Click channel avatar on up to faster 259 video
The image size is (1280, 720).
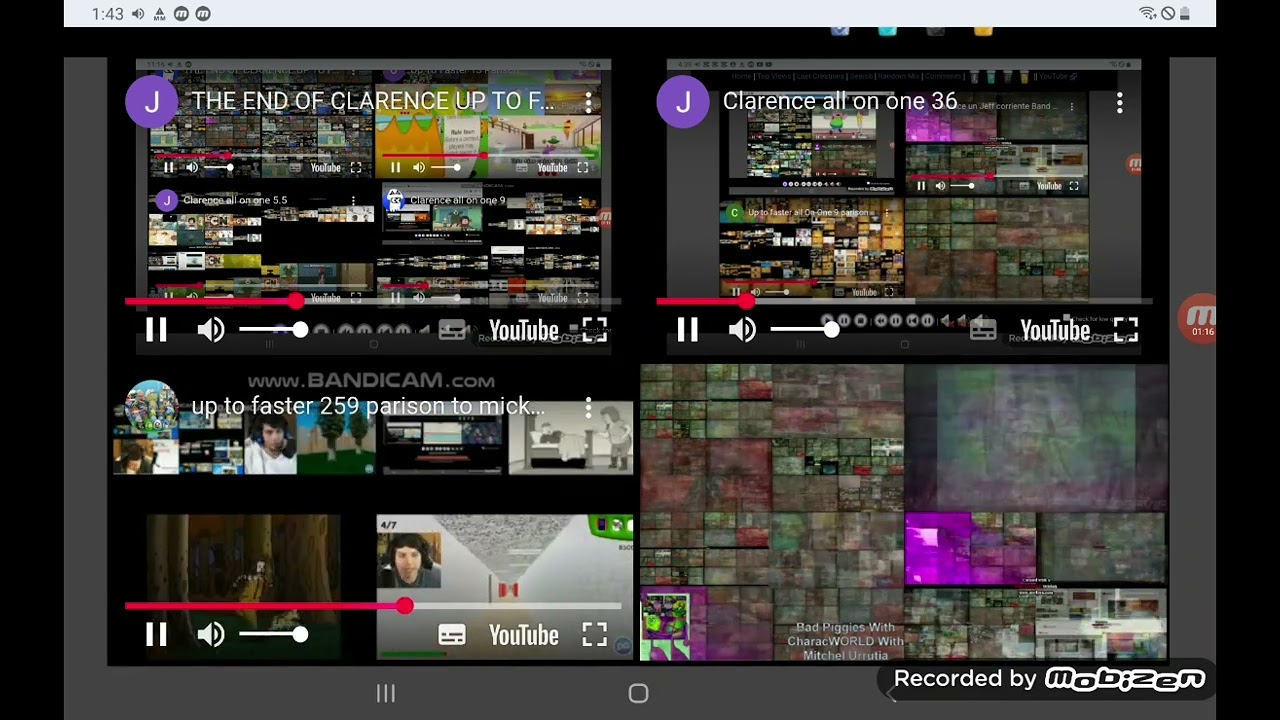(152, 407)
